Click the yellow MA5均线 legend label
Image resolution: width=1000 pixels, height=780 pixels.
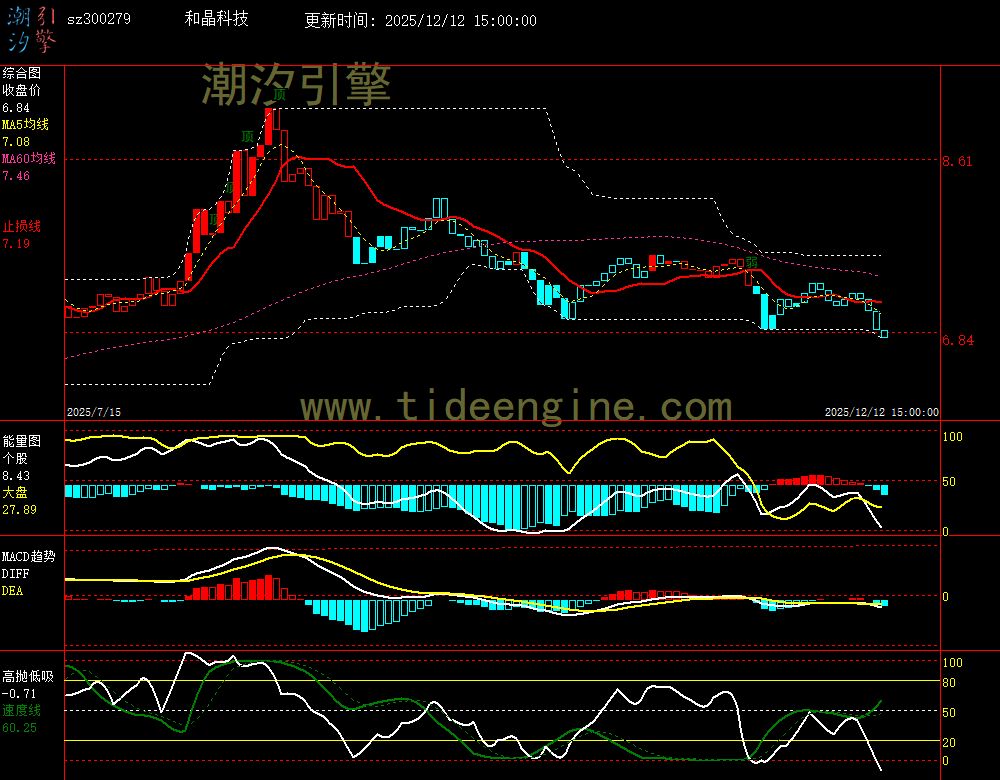pos(25,124)
